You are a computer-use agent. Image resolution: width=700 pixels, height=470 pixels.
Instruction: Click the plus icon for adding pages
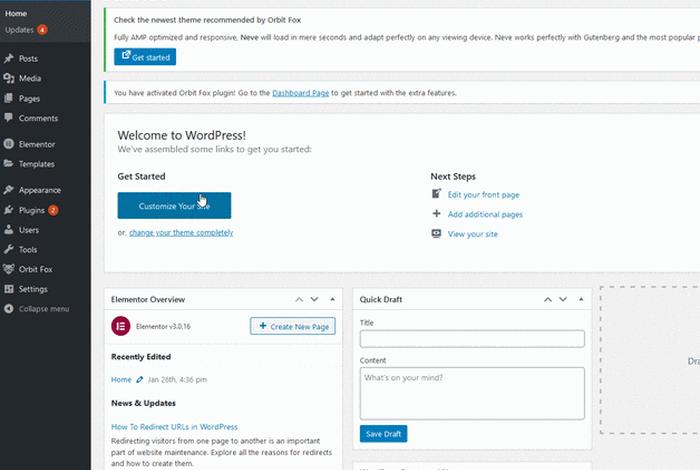pyautogui.click(x=436, y=213)
